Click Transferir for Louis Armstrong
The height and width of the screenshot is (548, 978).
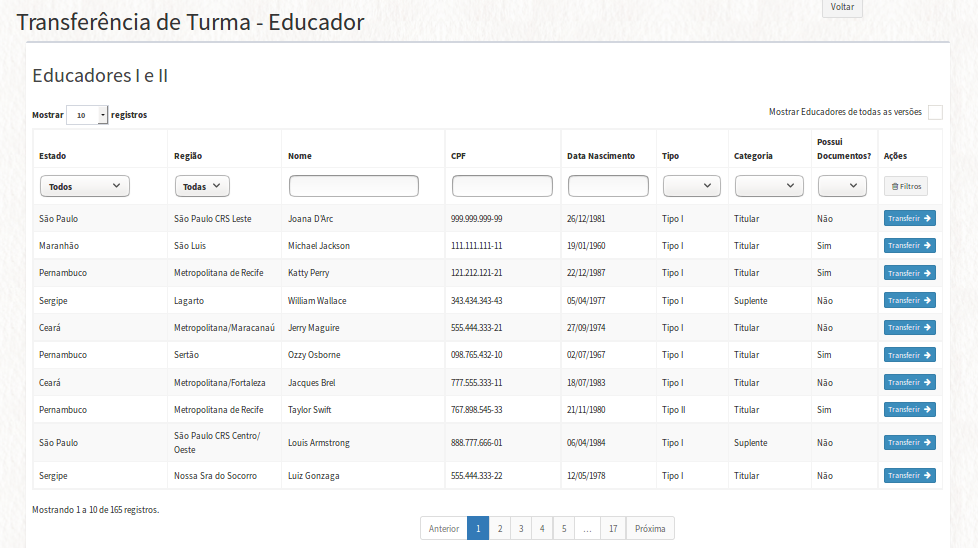point(909,443)
